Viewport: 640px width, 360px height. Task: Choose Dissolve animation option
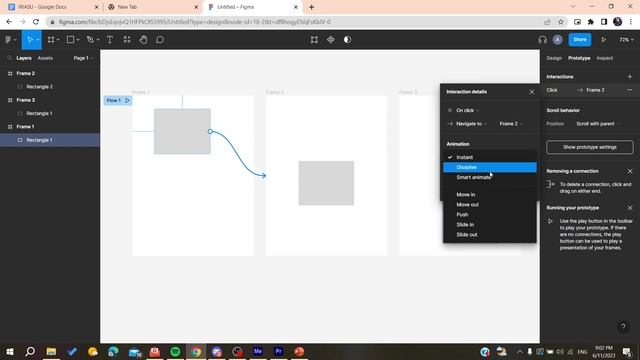490,167
